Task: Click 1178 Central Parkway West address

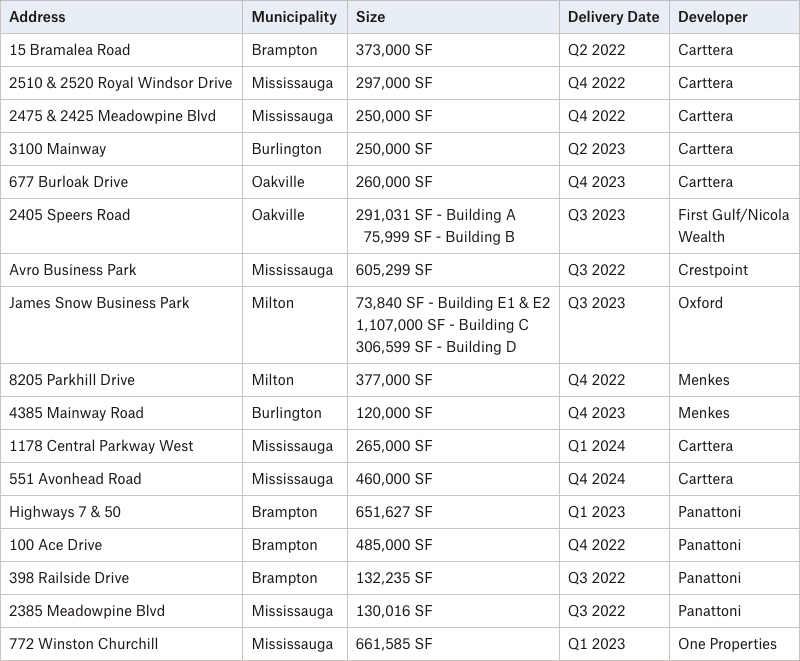Action: 101,446
